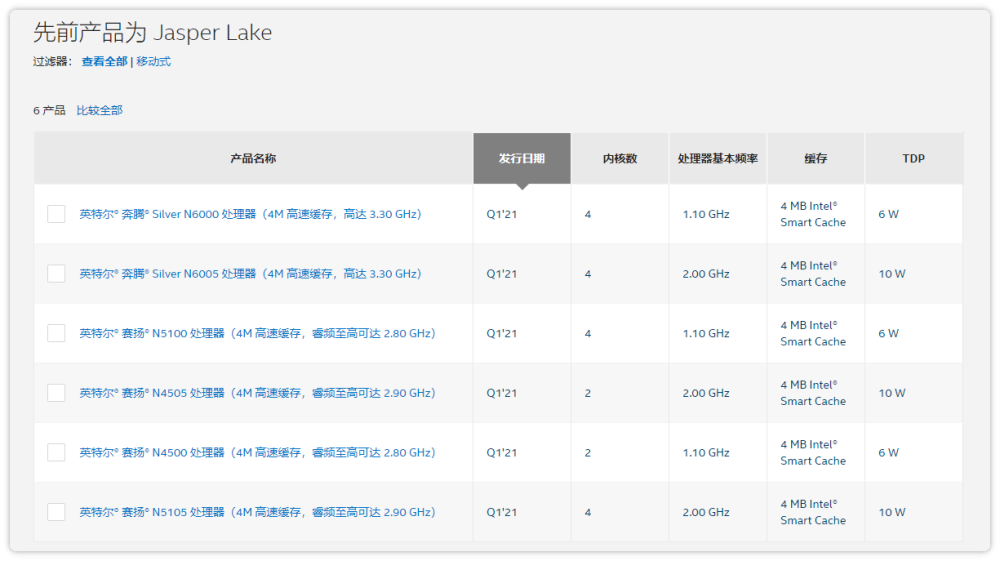Tick the N4505 processor checkbox
1000x561 pixels.
click(x=56, y=393)
